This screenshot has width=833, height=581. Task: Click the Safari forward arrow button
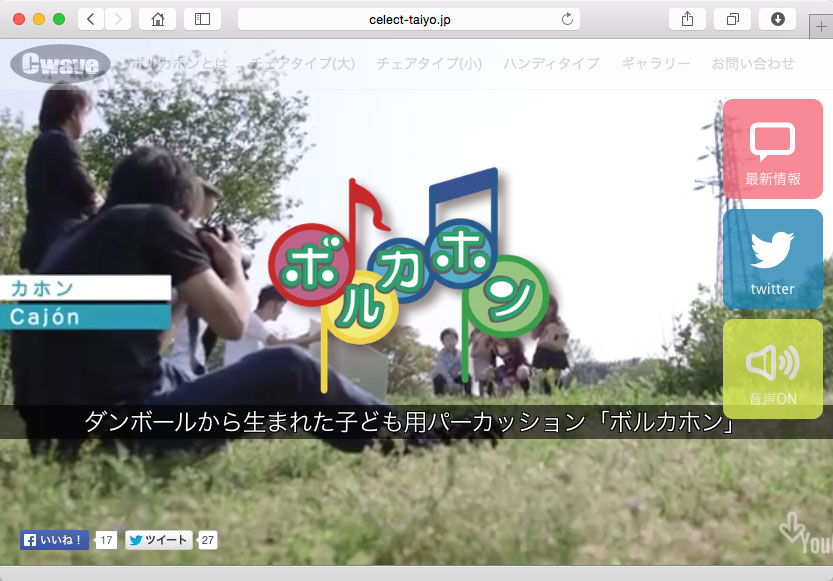pyautogui.click(x=118, y=19)
